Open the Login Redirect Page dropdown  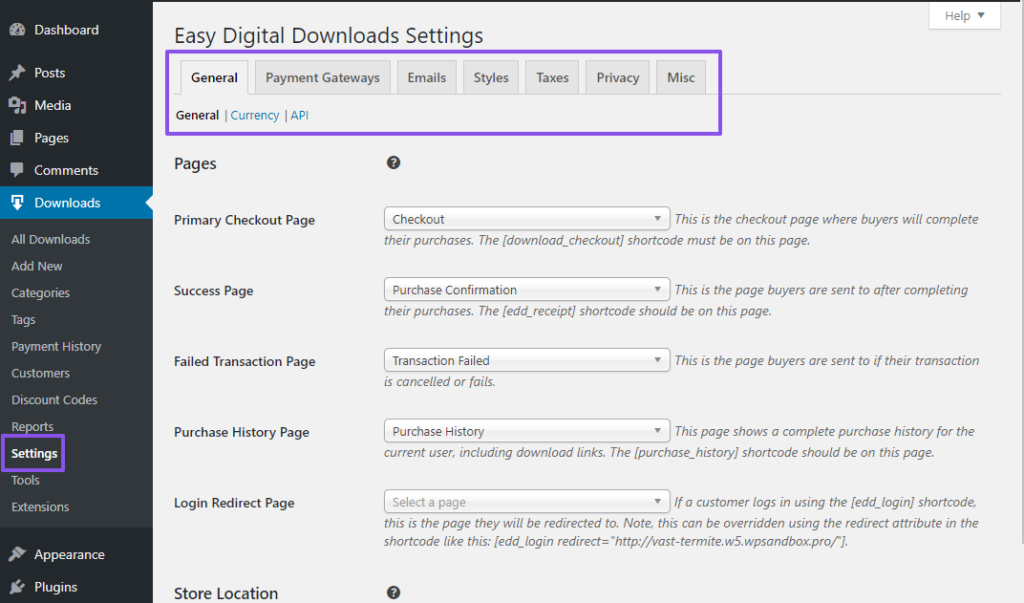coord(526,502)
